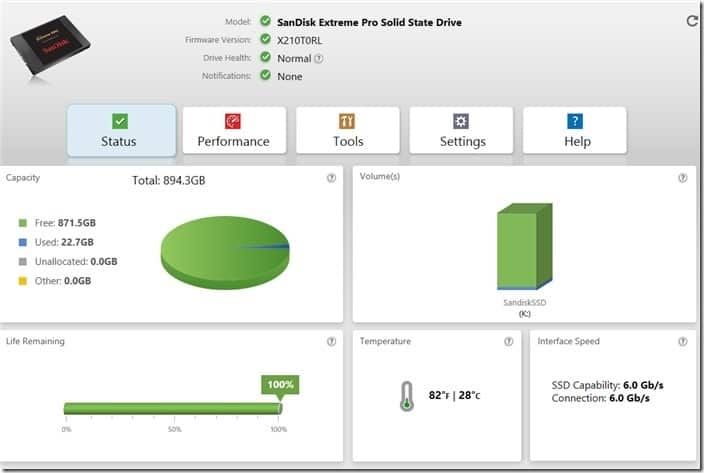Open the Status tab
Viewport: 704px width, 473px height.
(x=121, y=131)
